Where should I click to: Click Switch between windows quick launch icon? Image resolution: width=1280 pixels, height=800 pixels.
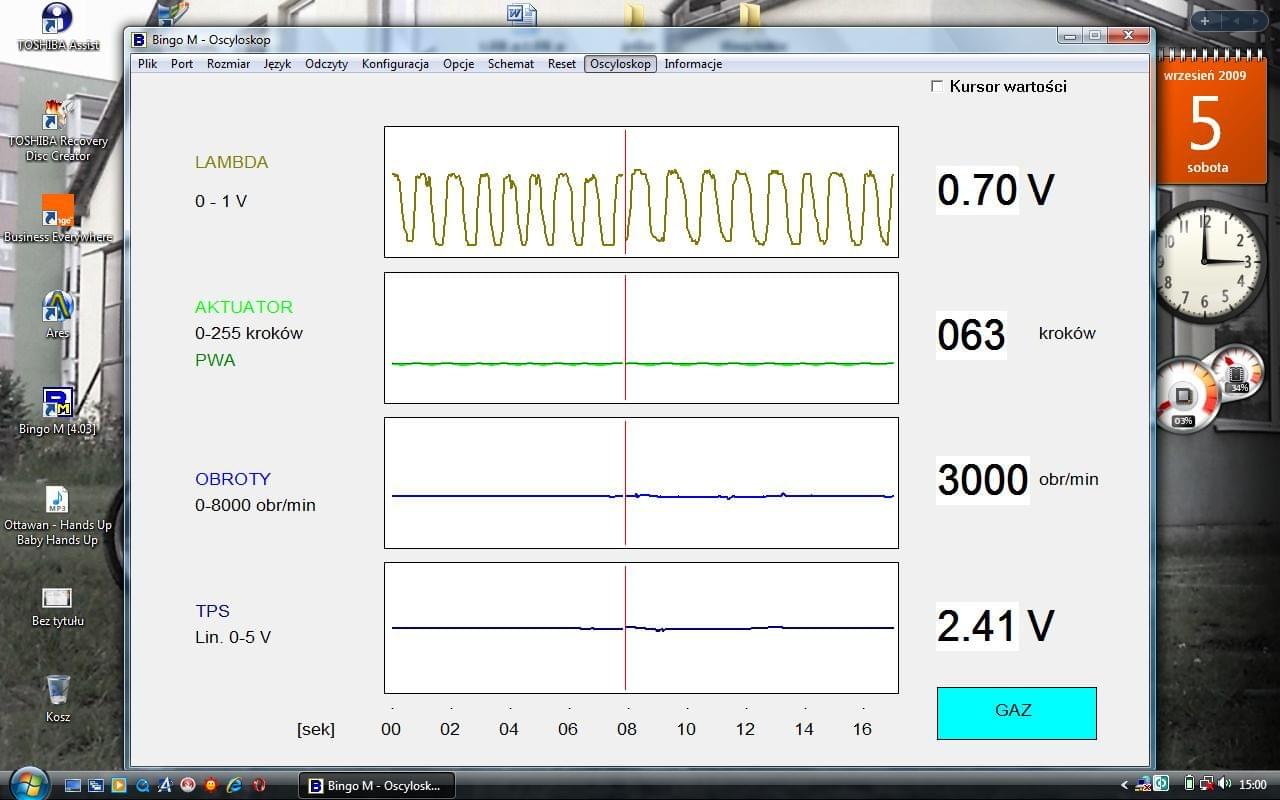[96, 785]
